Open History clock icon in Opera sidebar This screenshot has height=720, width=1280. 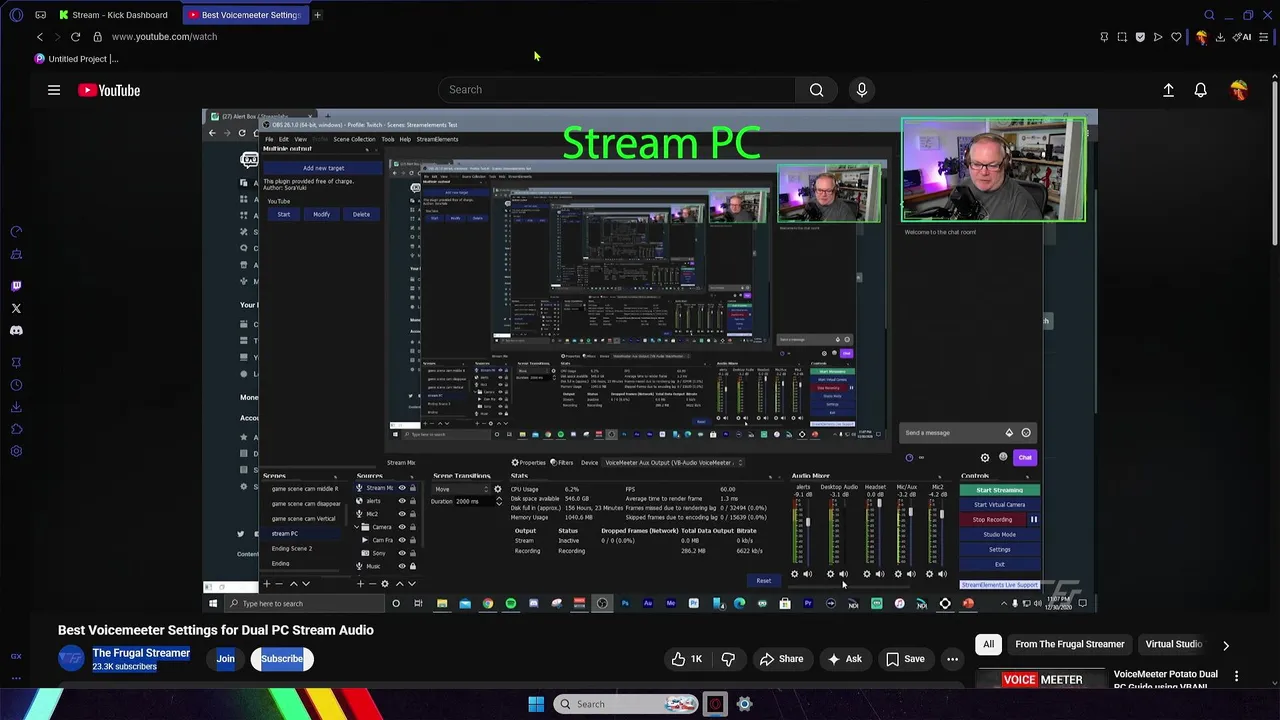coord(16,385)
